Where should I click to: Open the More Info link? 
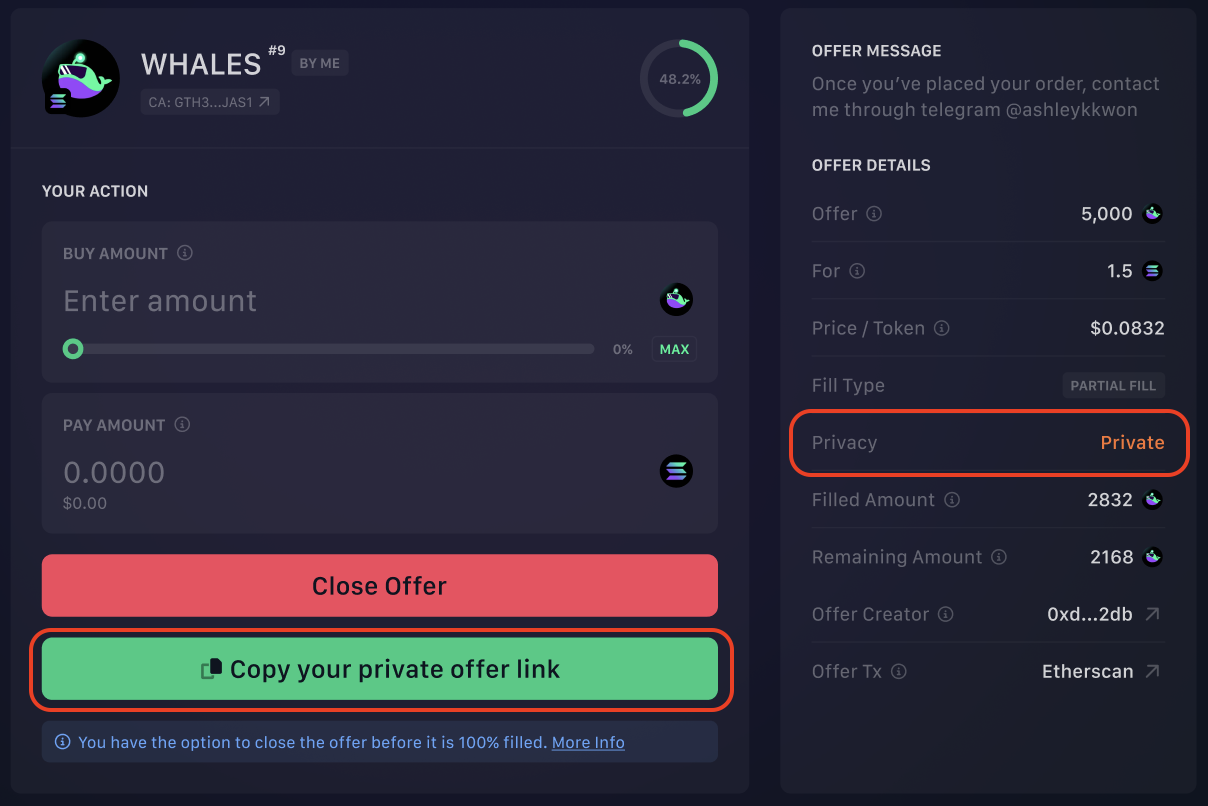point(588,741)
